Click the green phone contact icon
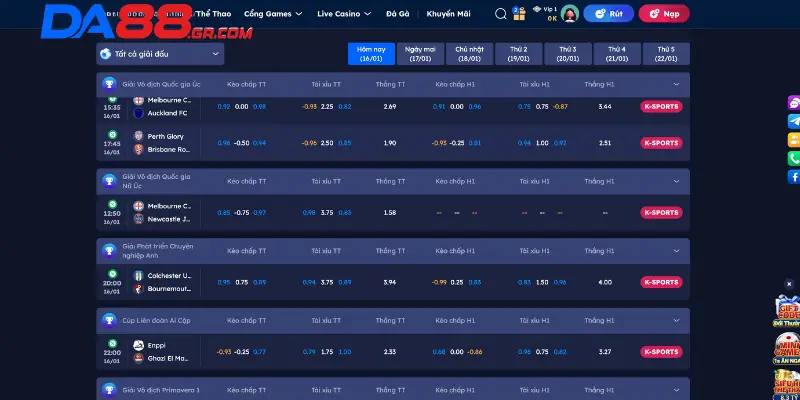800x400 pixels. (x=794, y=158)
